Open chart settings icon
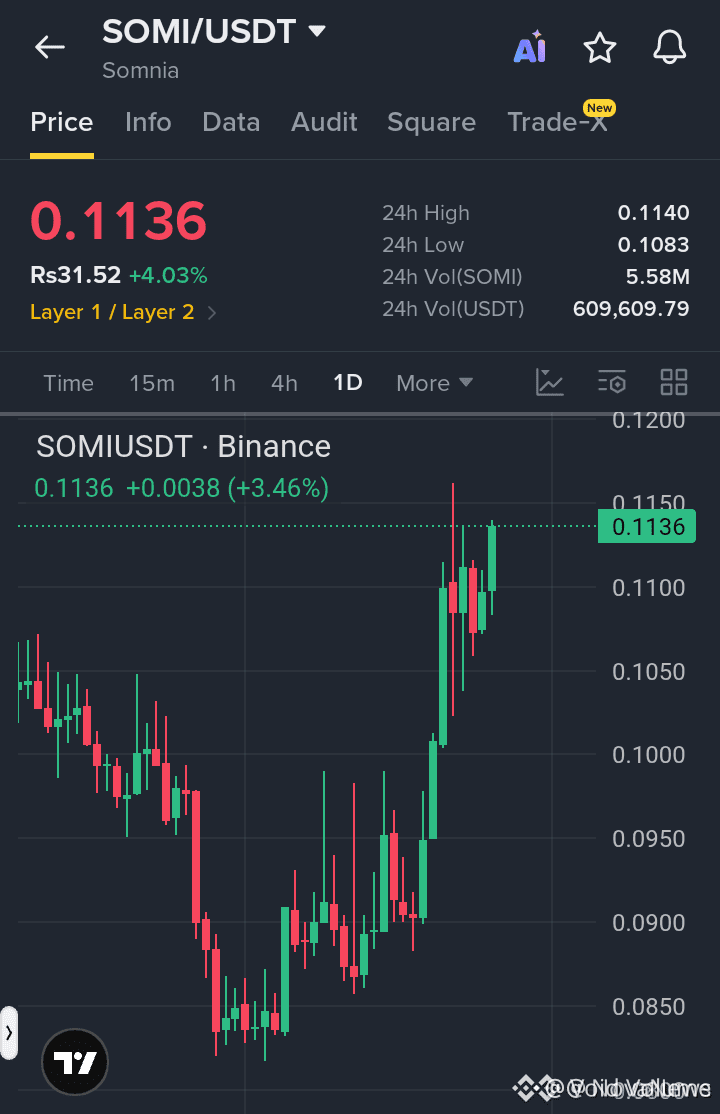The height and width of the screenshot is (1114, 720). pos(612,382)
